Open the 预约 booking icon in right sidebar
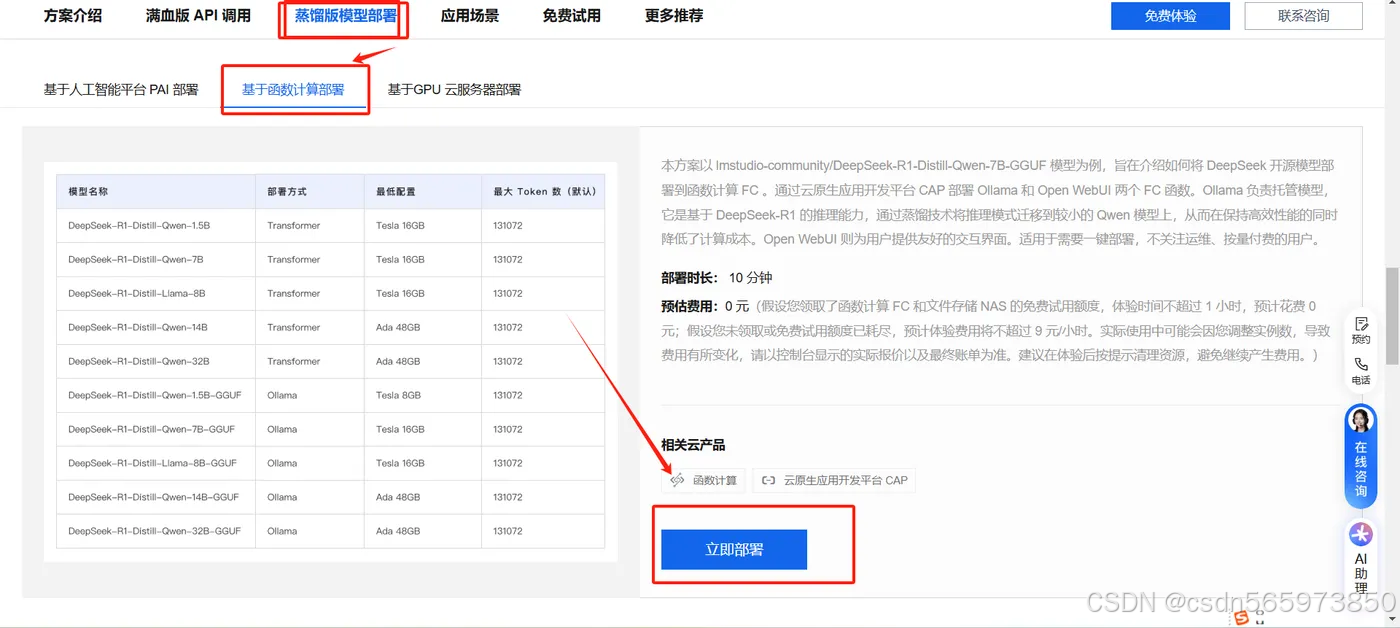Screen dimensions: 1400x628 point(1360,330)
